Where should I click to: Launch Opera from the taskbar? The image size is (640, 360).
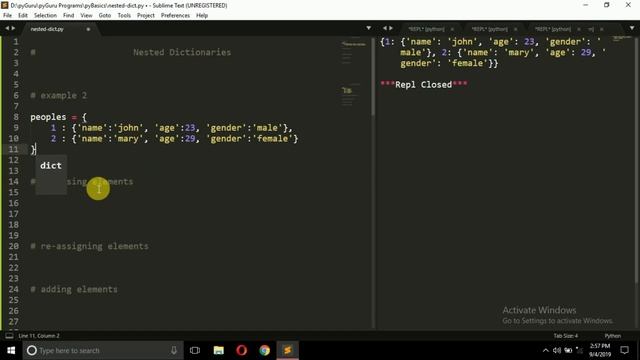[242, 350]
